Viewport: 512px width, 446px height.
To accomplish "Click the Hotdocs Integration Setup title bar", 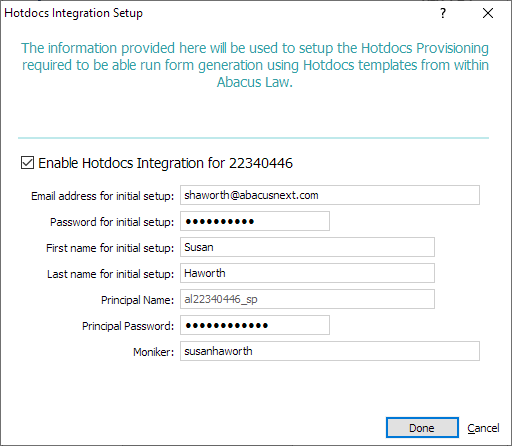I will pos(220,13).
